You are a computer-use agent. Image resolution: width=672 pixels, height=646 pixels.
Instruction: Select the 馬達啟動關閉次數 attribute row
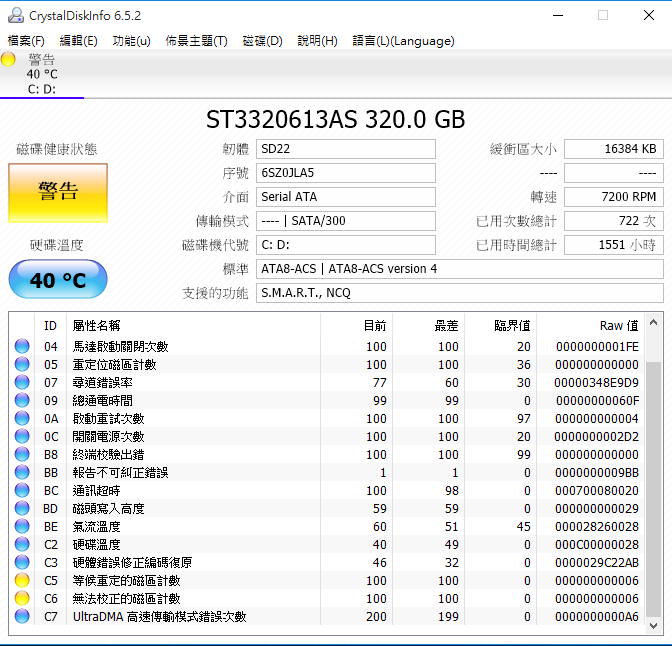click(x=327, y=346)
